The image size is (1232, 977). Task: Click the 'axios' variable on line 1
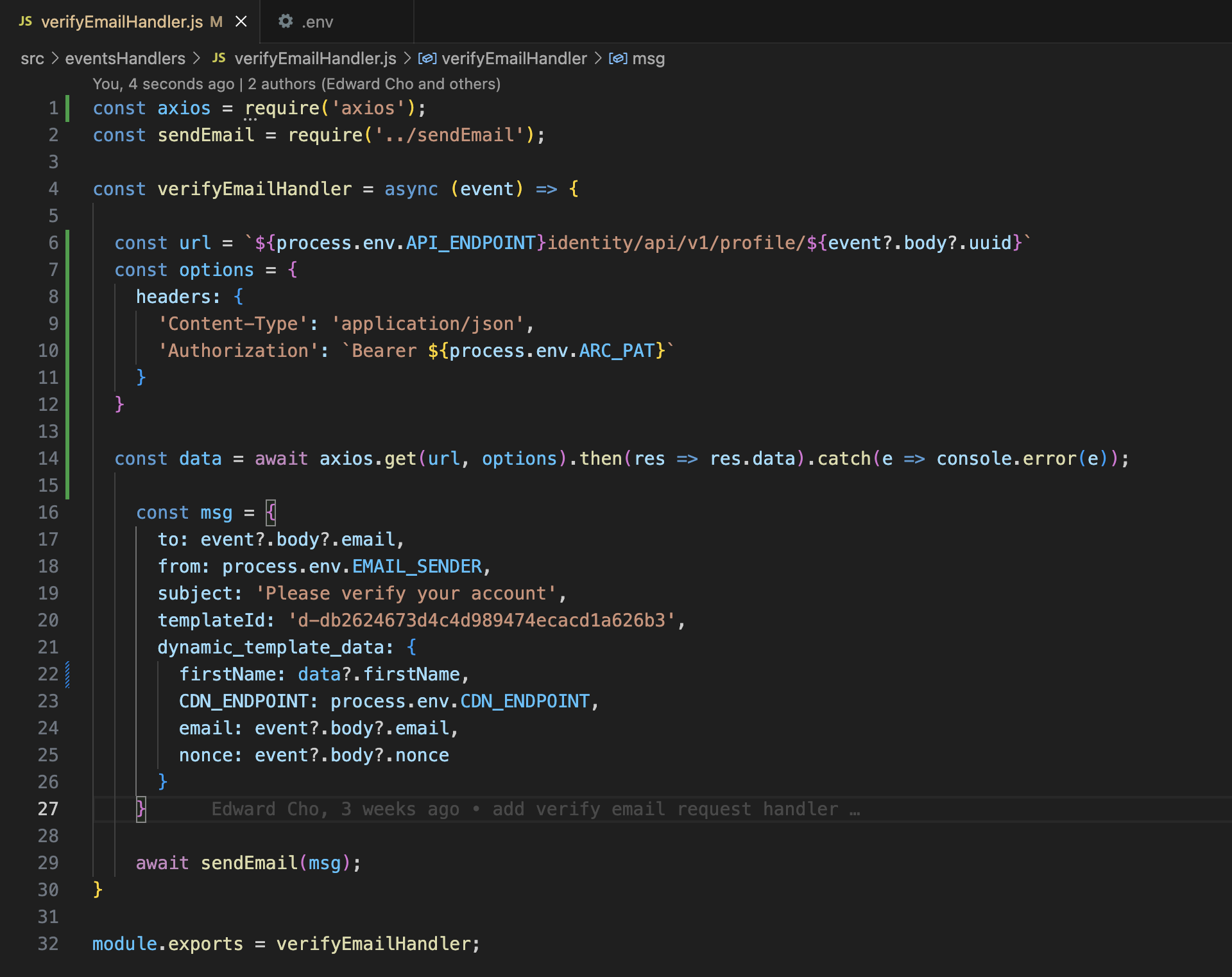[x=184, y=108]
